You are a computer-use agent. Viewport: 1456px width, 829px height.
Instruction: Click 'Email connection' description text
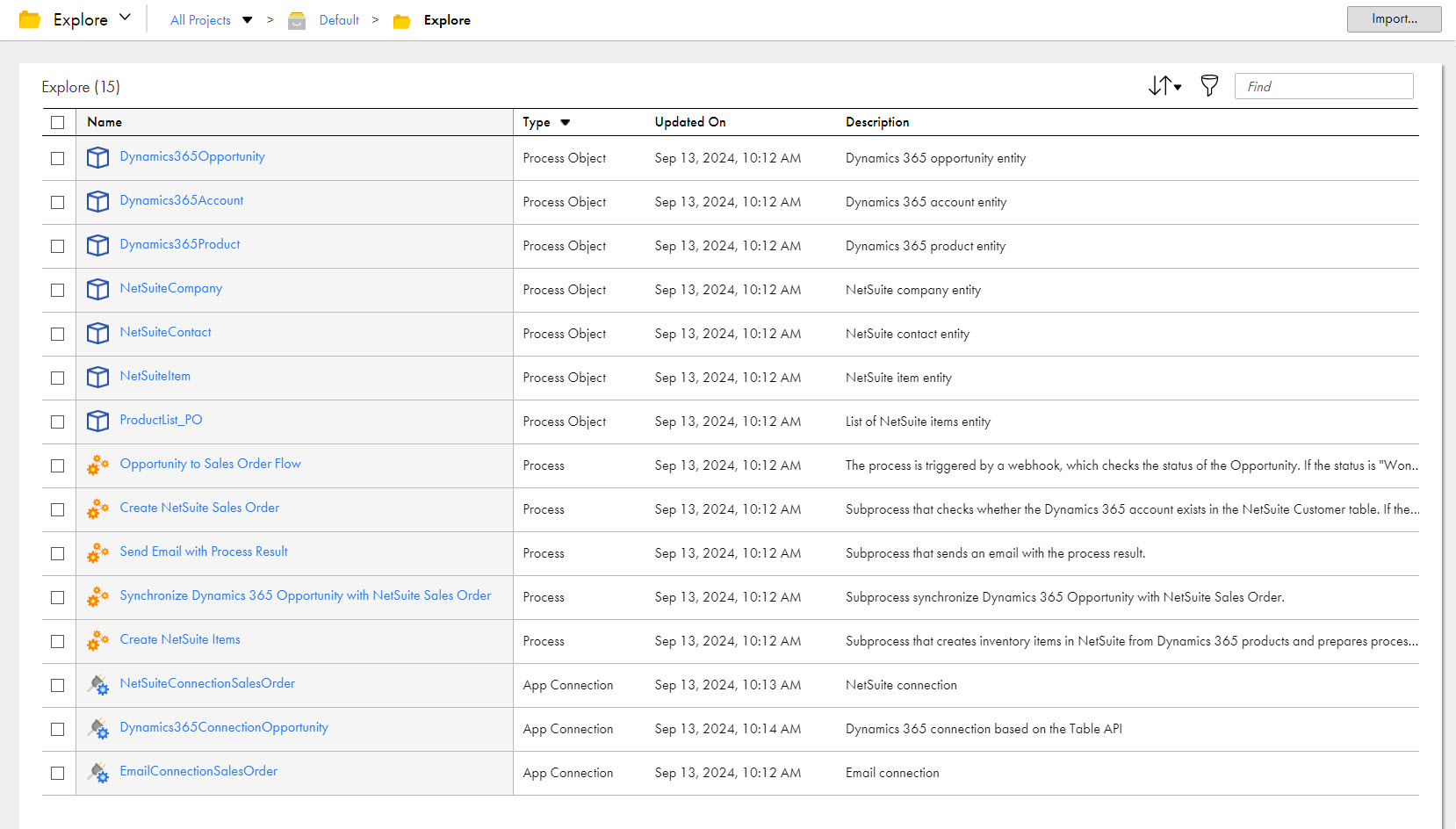[x=892, y=773]
